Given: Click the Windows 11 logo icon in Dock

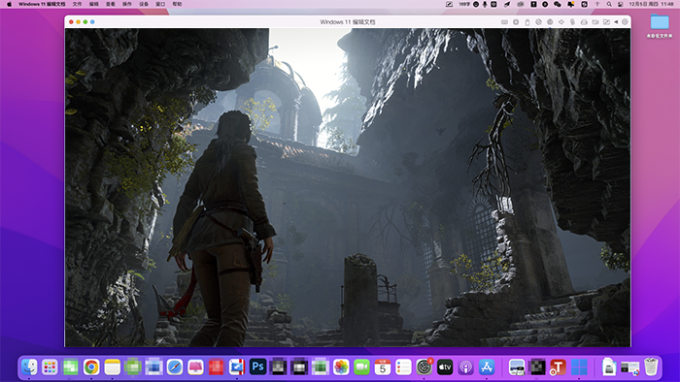Looking at the screenshot, I should click(579, 367).
